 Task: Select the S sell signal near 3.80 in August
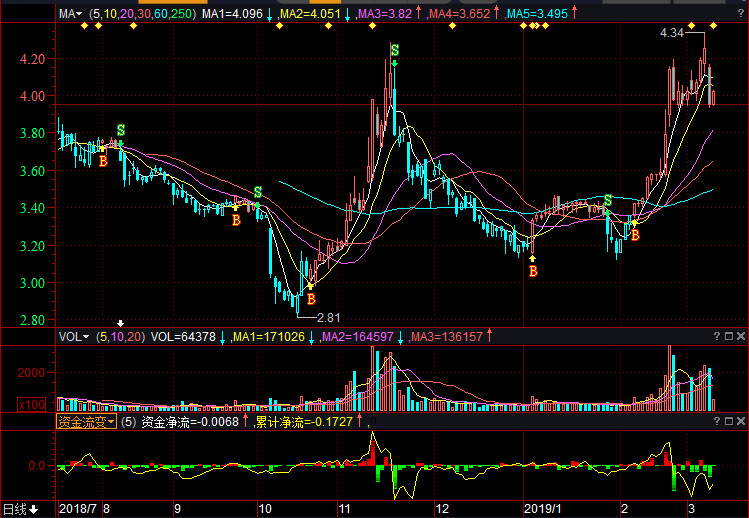pos(121,130)
